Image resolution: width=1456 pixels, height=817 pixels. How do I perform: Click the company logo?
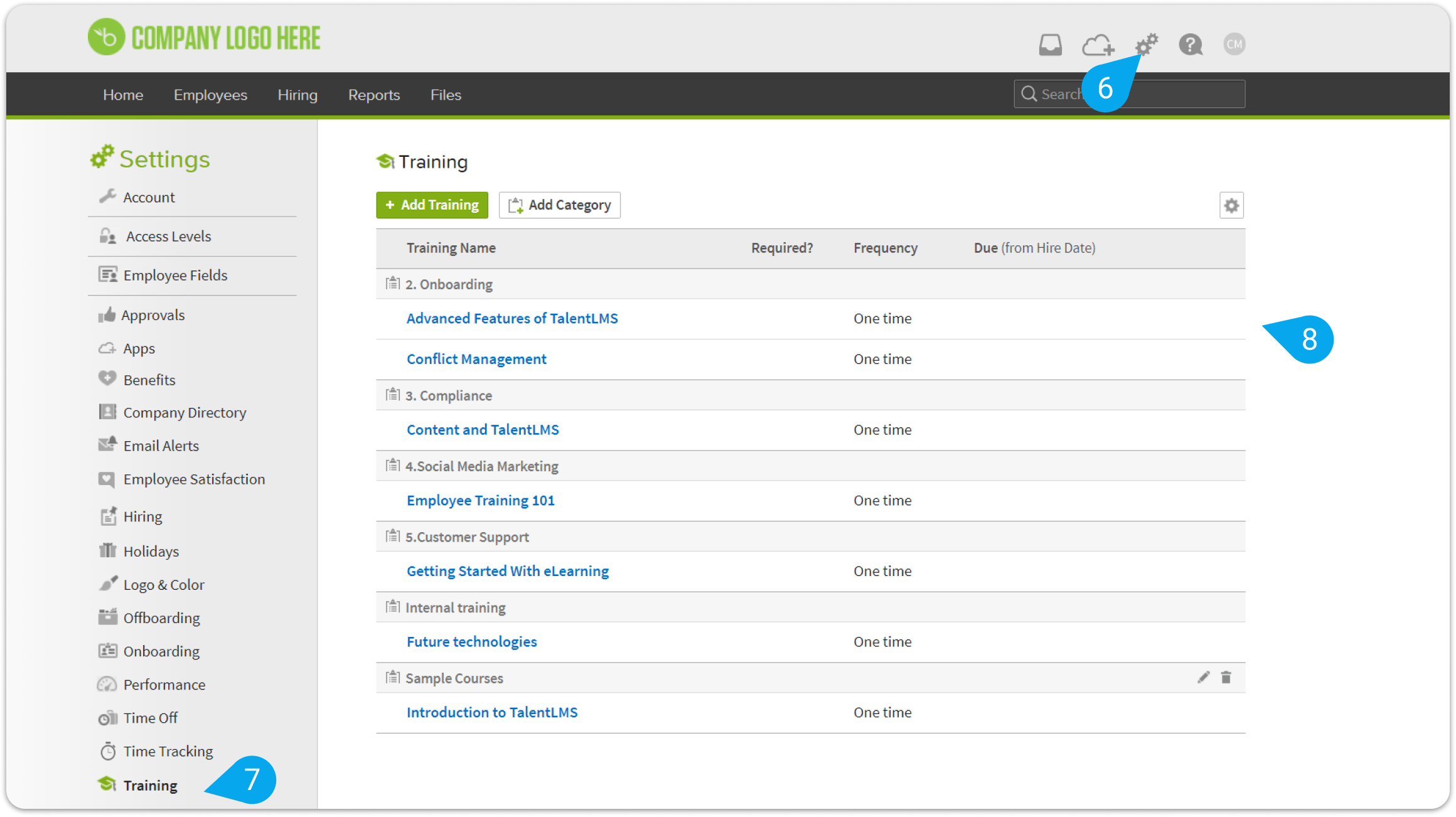(205, 38)
